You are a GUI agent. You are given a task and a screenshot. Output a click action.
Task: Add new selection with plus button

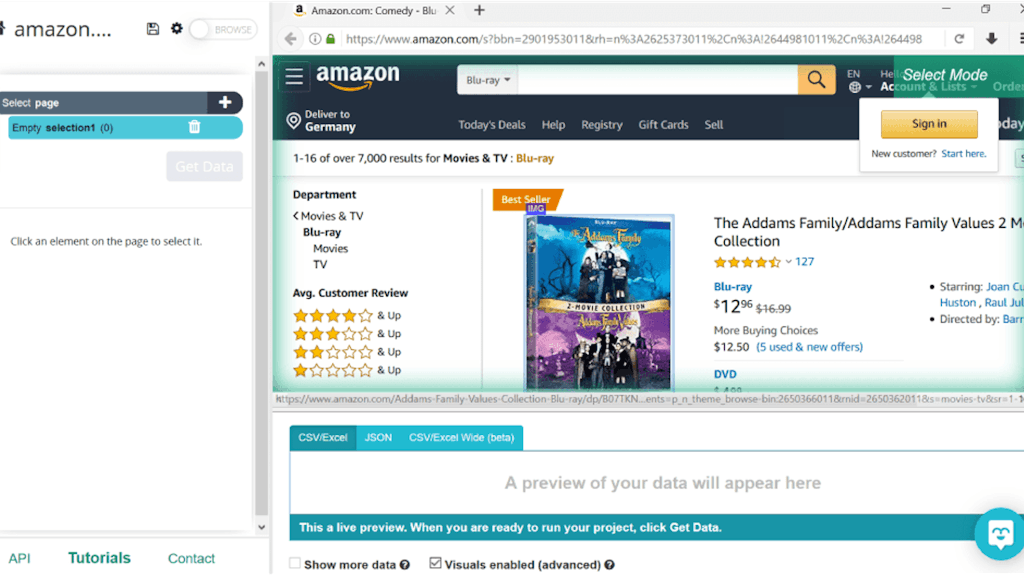pyautogui.click(x=225, y=103)
